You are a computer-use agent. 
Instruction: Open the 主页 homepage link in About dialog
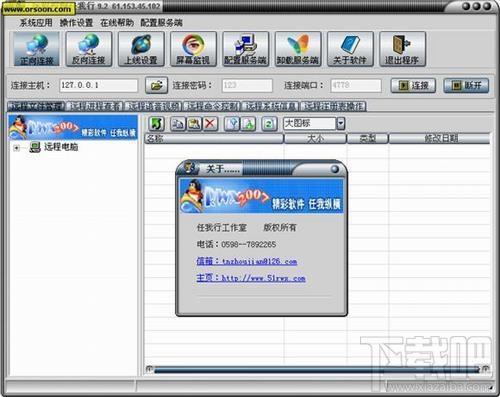[251, 278]
